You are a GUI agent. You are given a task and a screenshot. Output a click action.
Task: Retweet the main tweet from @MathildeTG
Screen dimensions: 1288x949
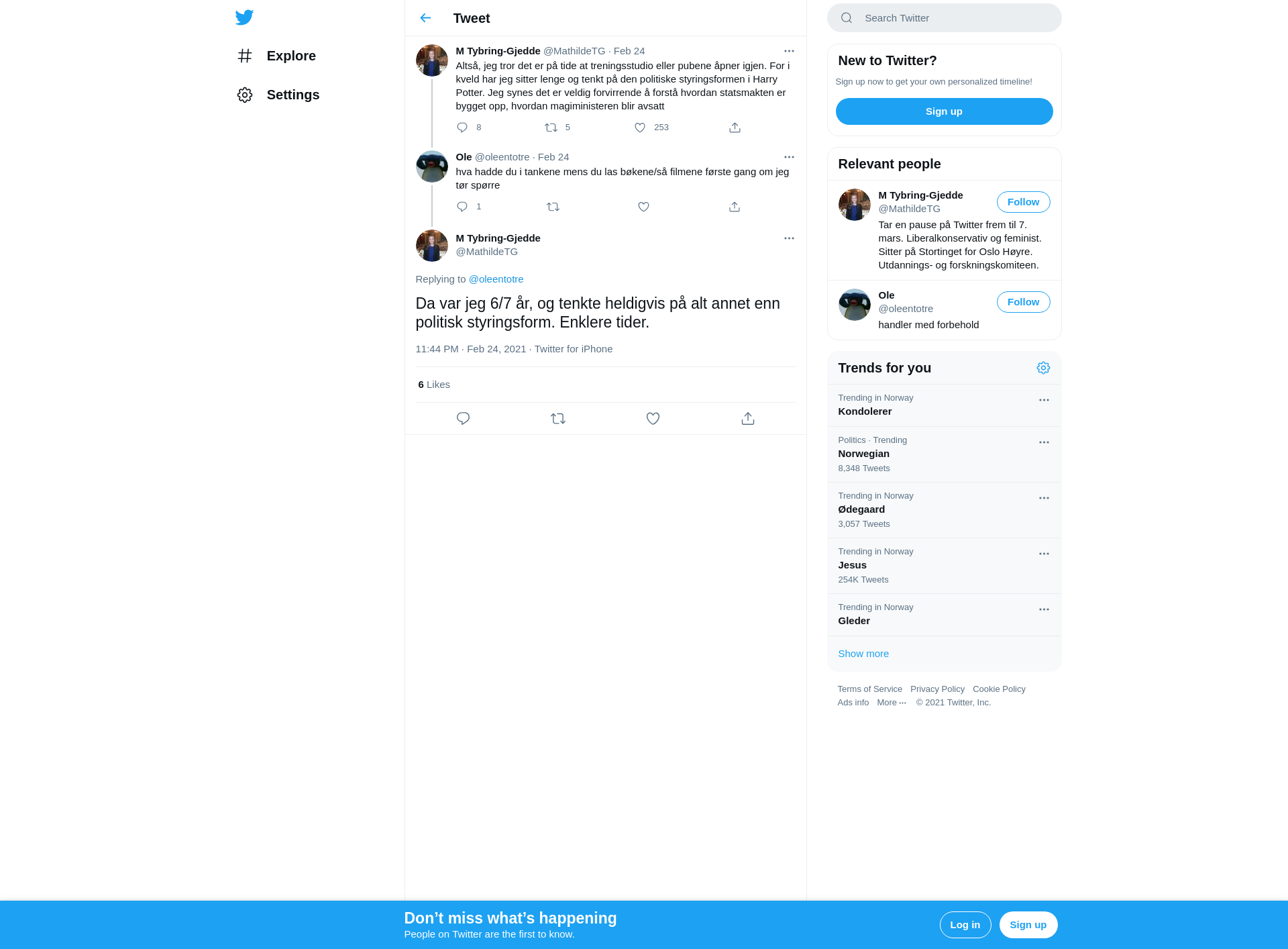click(x=558, y=419)
